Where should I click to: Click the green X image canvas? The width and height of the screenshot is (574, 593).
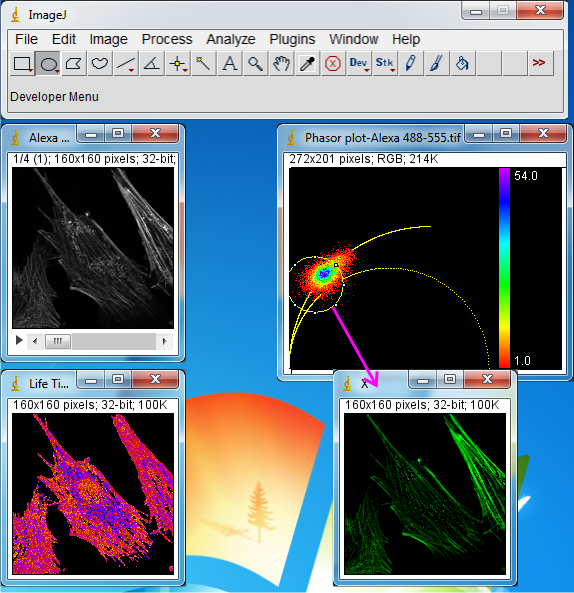pyautogui.click(x=425, y=494)
